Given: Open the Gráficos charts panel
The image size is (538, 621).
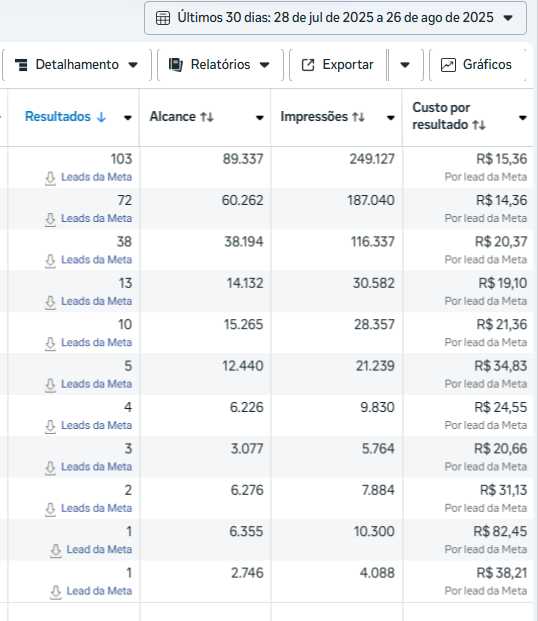Looking at the screenshot, I should 477,65.
